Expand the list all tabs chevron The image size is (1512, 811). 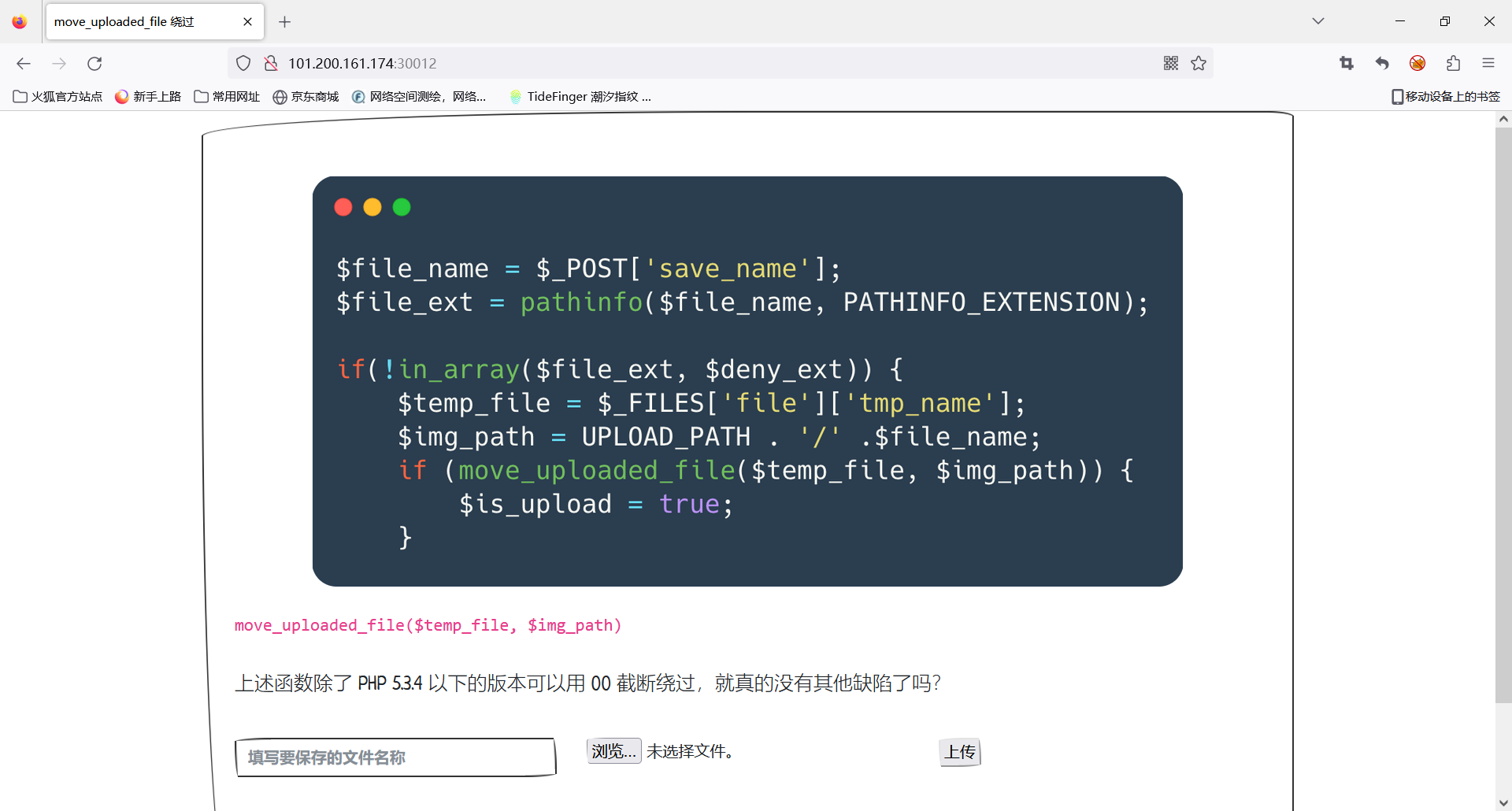[x=1318, y=21]
